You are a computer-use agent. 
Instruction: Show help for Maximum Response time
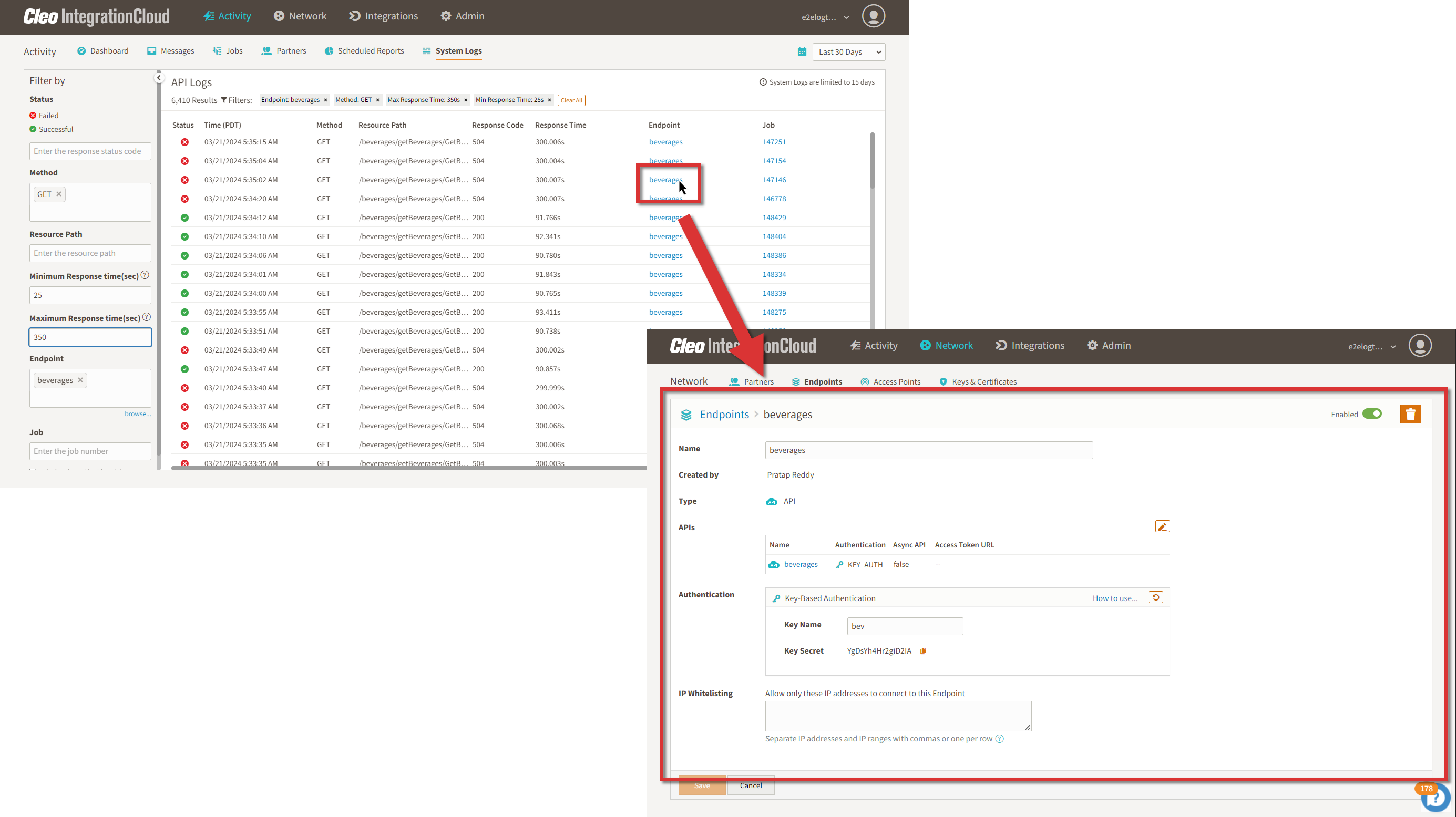tap(147, 317)
